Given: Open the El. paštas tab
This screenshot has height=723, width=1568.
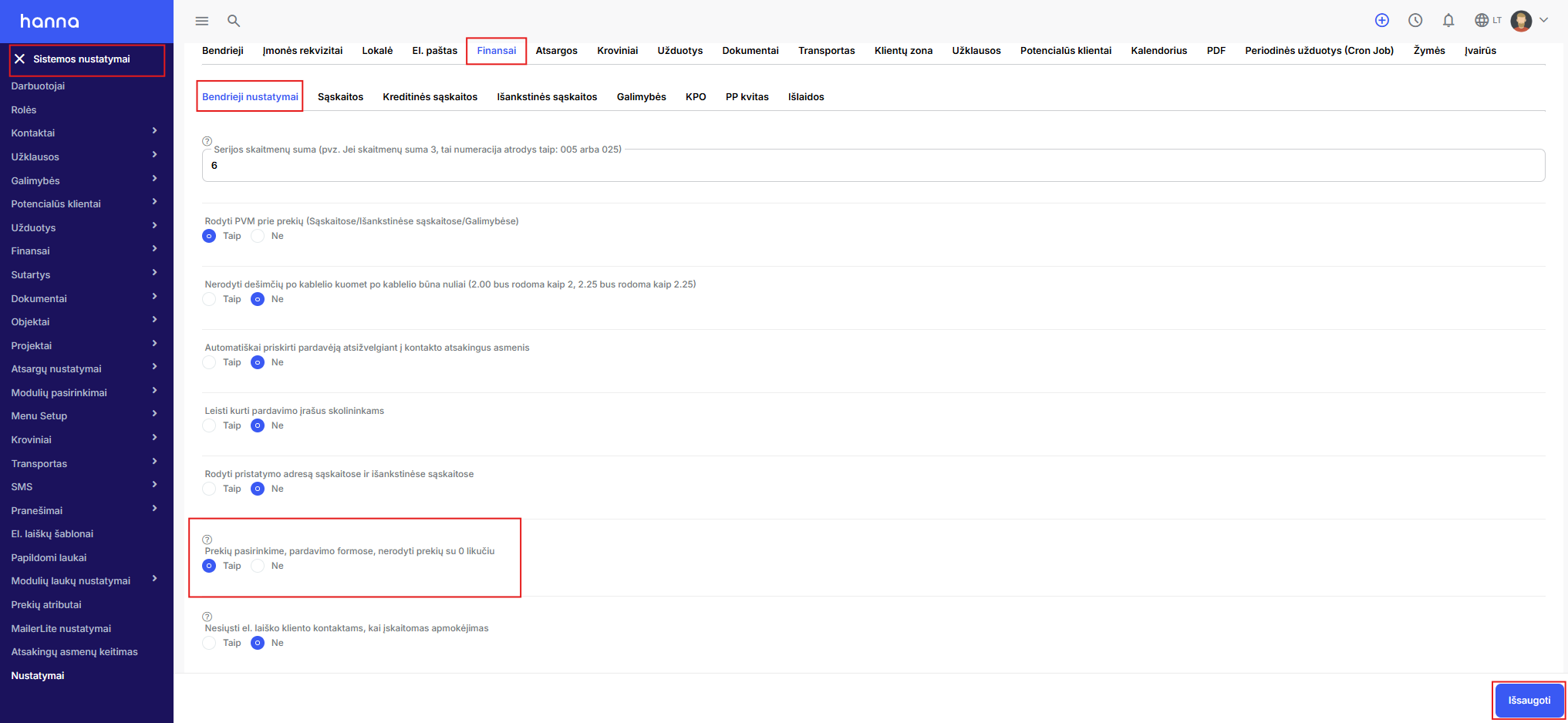Looking at the screenshot, I should click(434, 51).
